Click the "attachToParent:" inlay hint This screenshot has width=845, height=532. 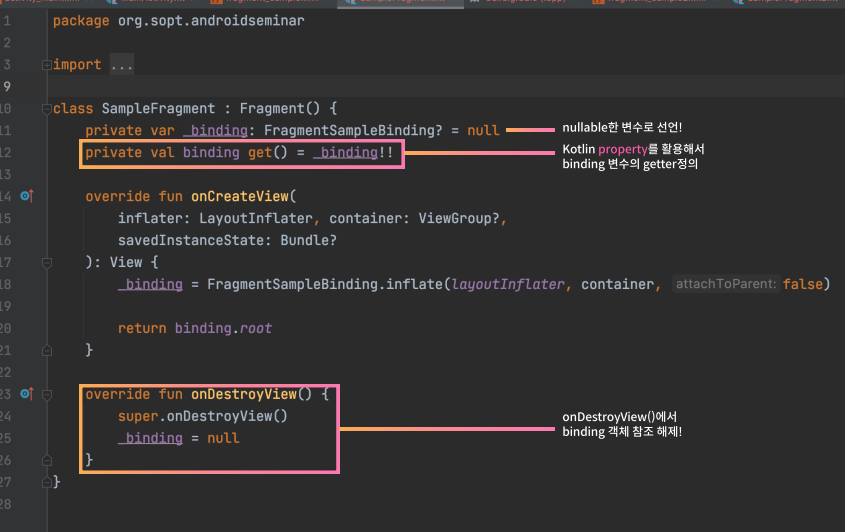coord(726,284)
